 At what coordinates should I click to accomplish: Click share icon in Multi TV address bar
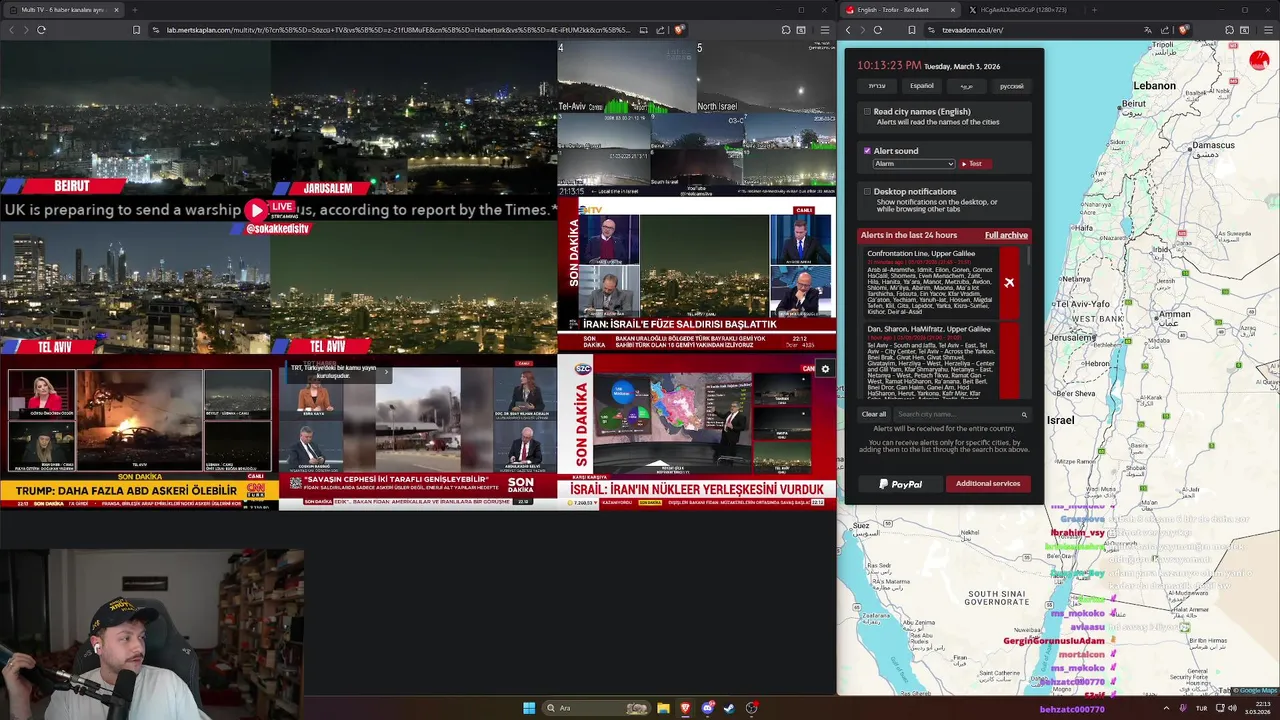coord(662,30)
